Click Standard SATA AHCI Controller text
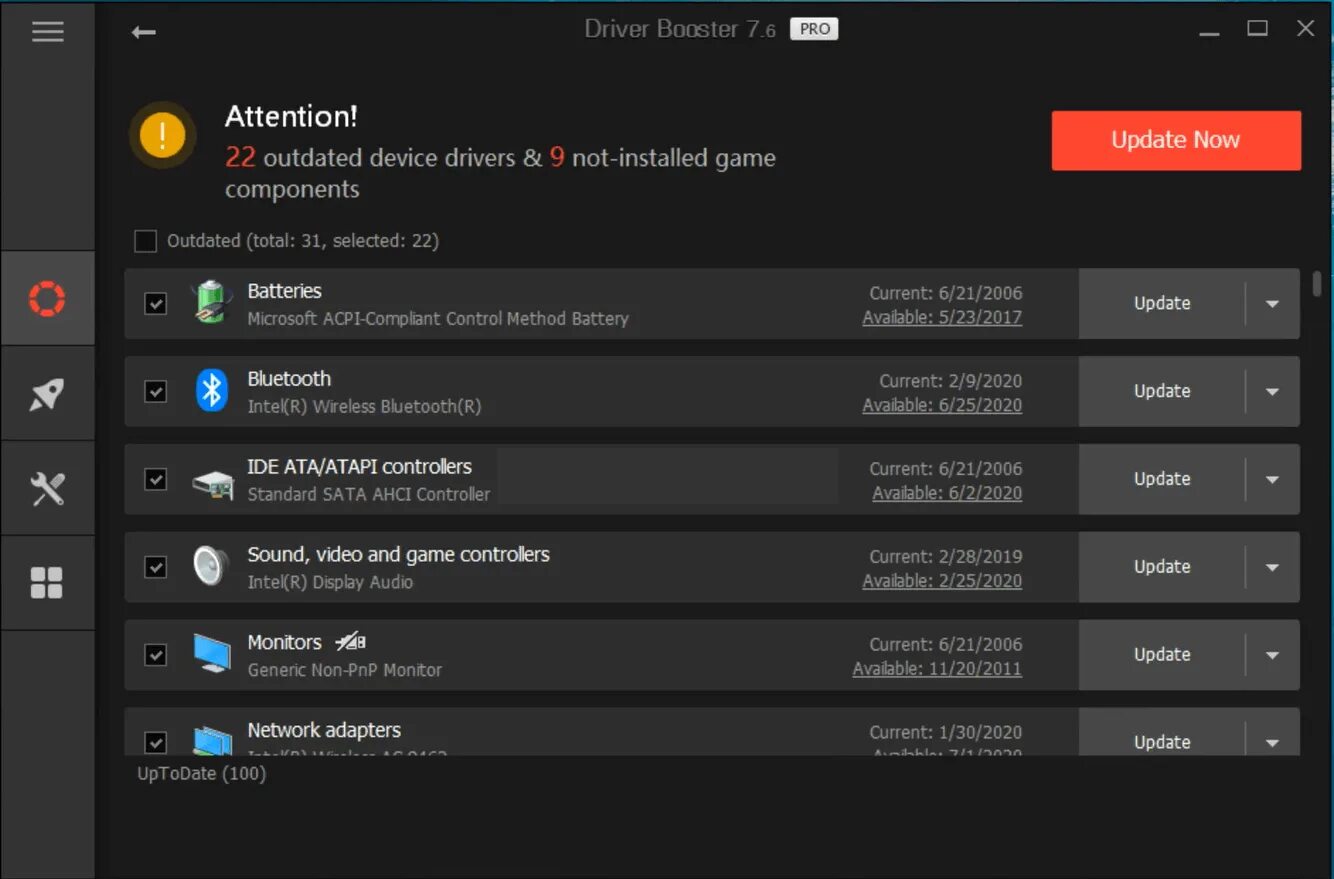 coord(369,495)
